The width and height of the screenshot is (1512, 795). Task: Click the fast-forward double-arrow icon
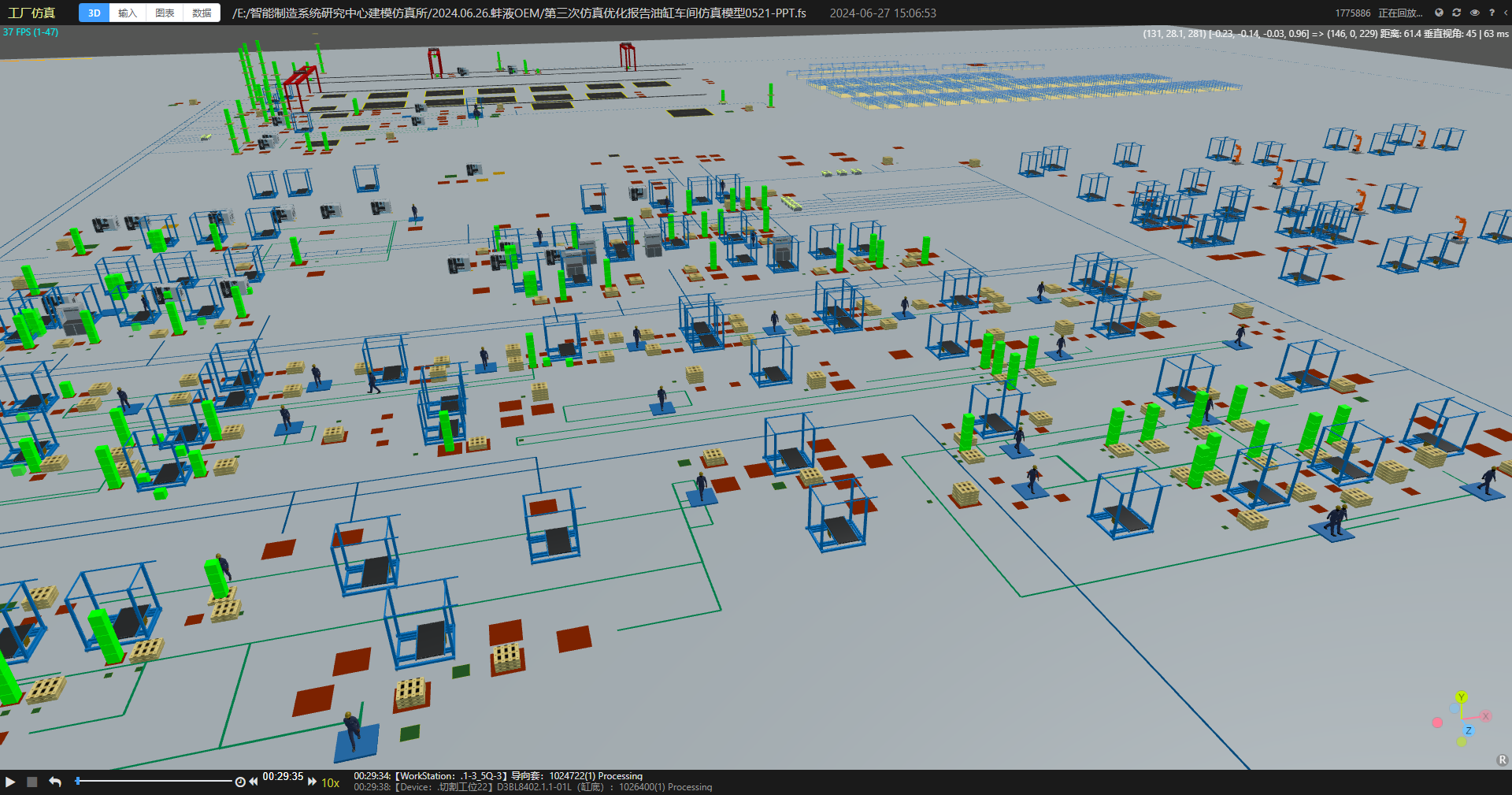pyautogui.click(x=312, y=782)
